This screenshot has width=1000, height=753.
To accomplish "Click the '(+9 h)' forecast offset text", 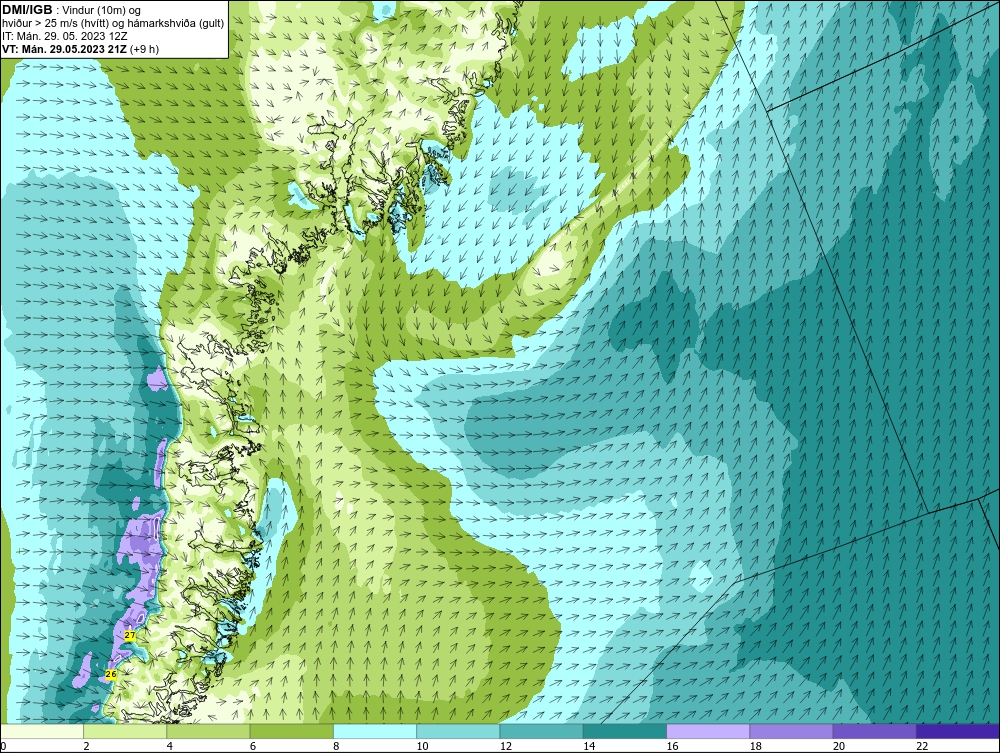I will [x=144, y=49].
